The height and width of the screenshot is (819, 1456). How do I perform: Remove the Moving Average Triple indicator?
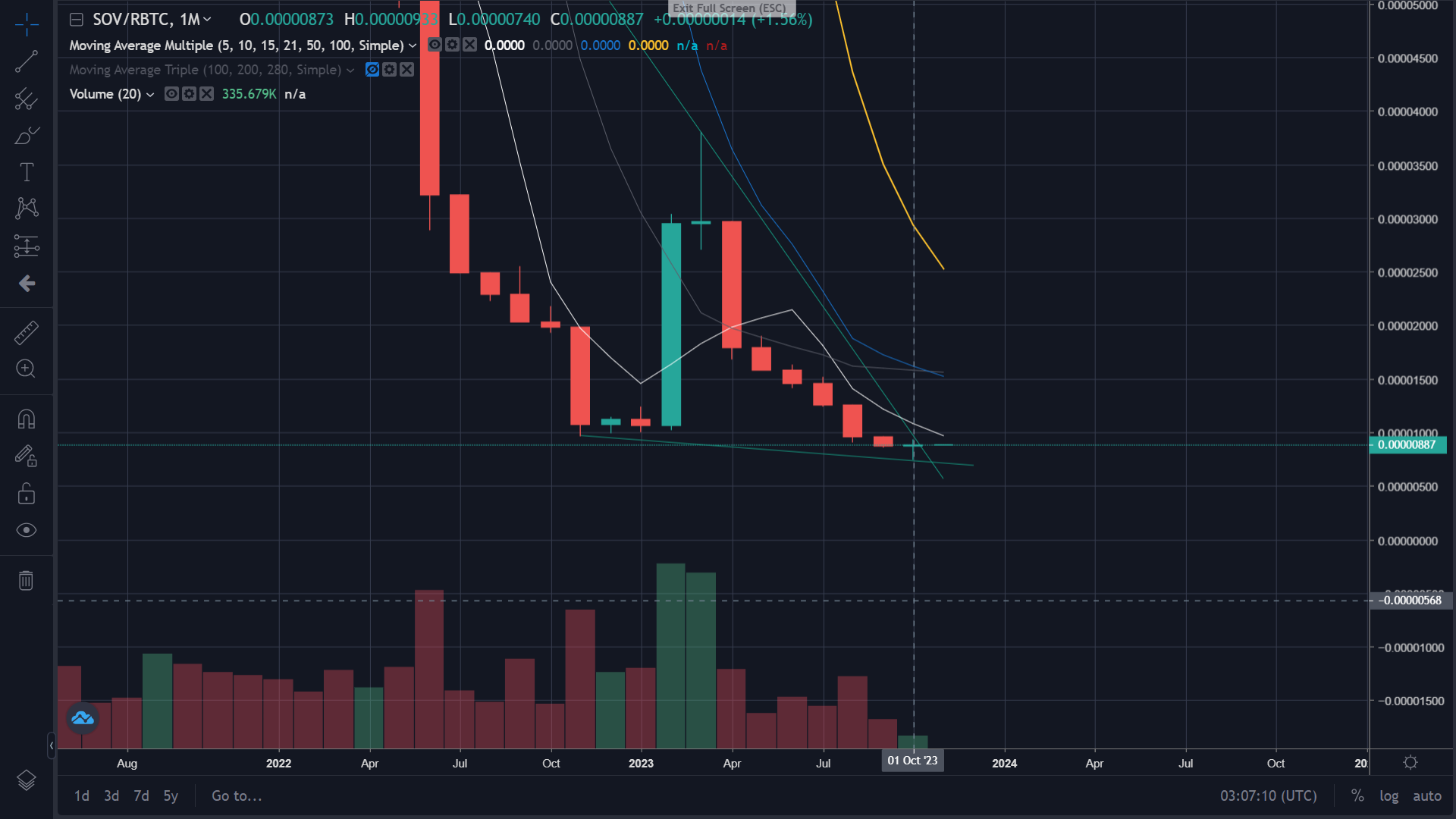pos(407,70)
